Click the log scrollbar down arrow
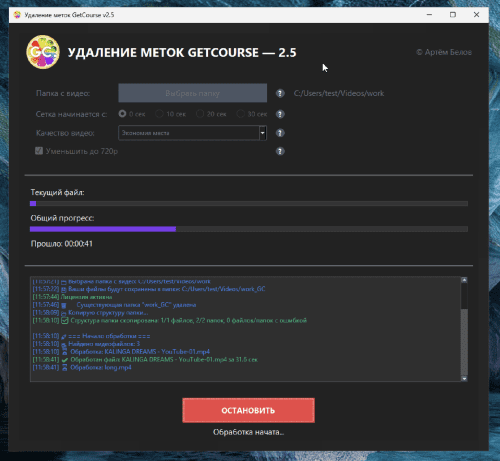 [464, 378]
